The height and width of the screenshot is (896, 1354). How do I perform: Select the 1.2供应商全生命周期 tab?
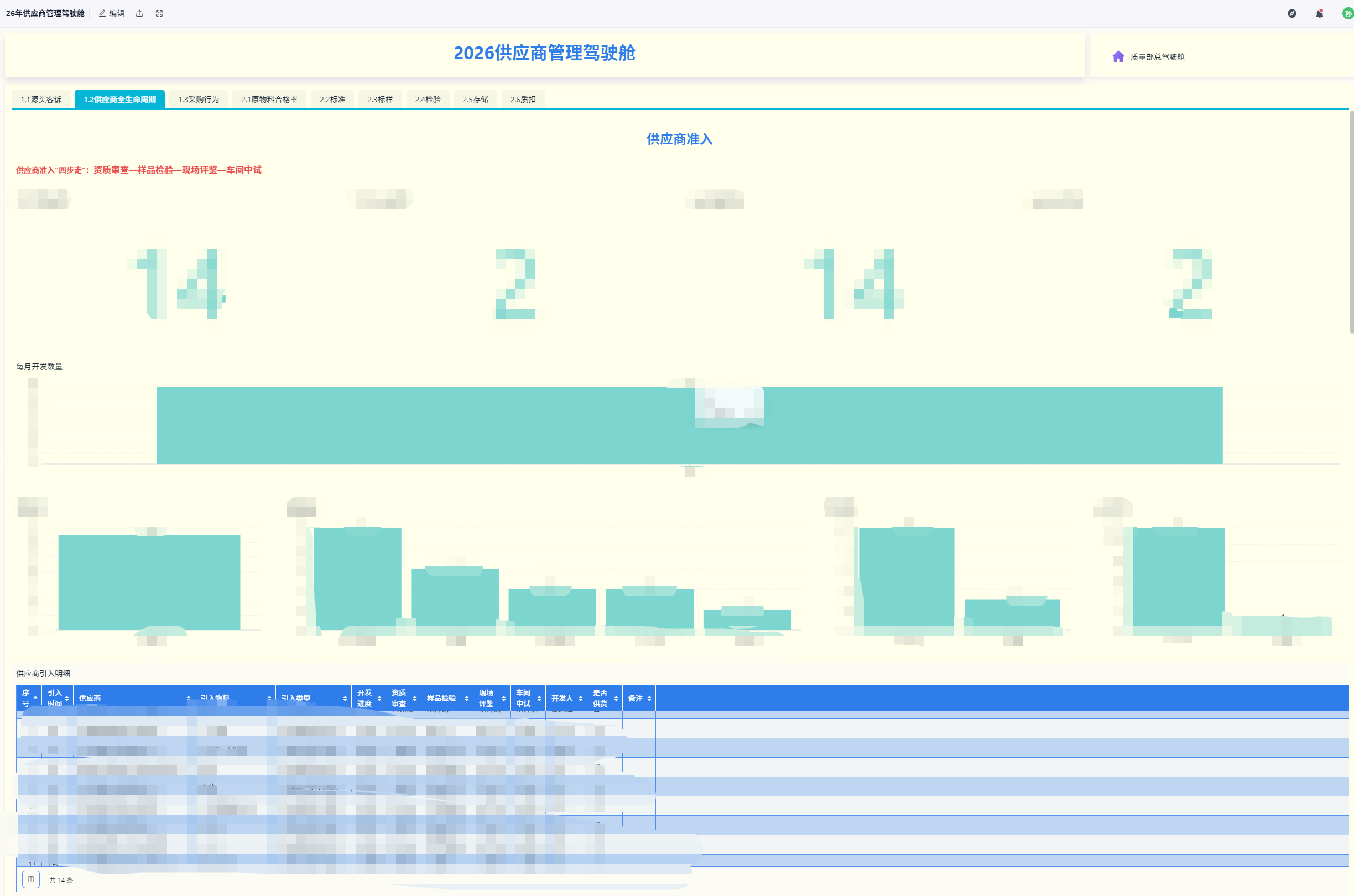(120, 100)
